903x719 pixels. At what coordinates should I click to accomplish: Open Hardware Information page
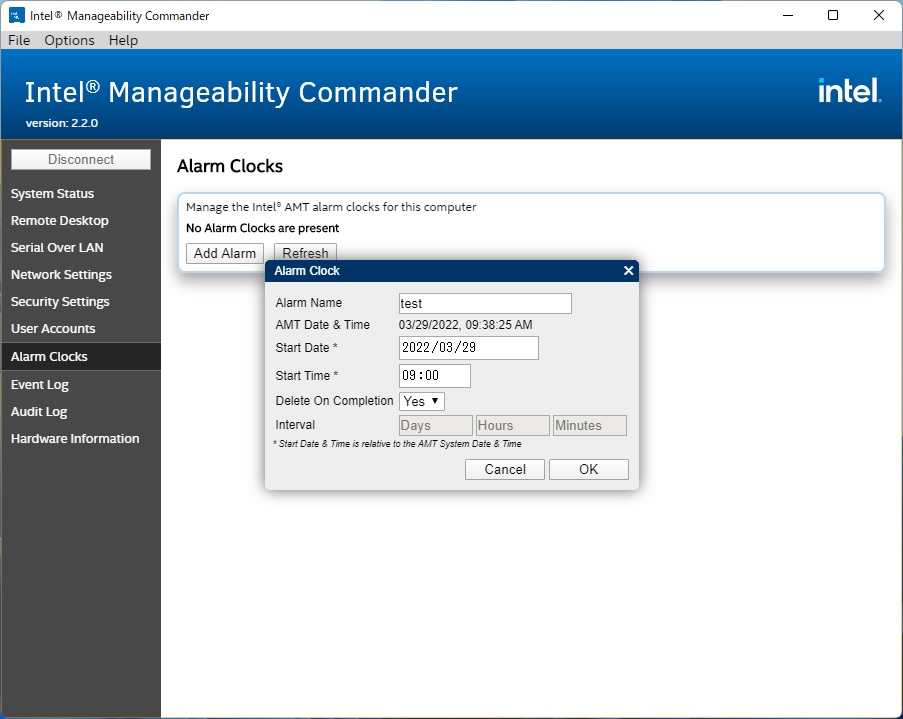tap(75, 439)
